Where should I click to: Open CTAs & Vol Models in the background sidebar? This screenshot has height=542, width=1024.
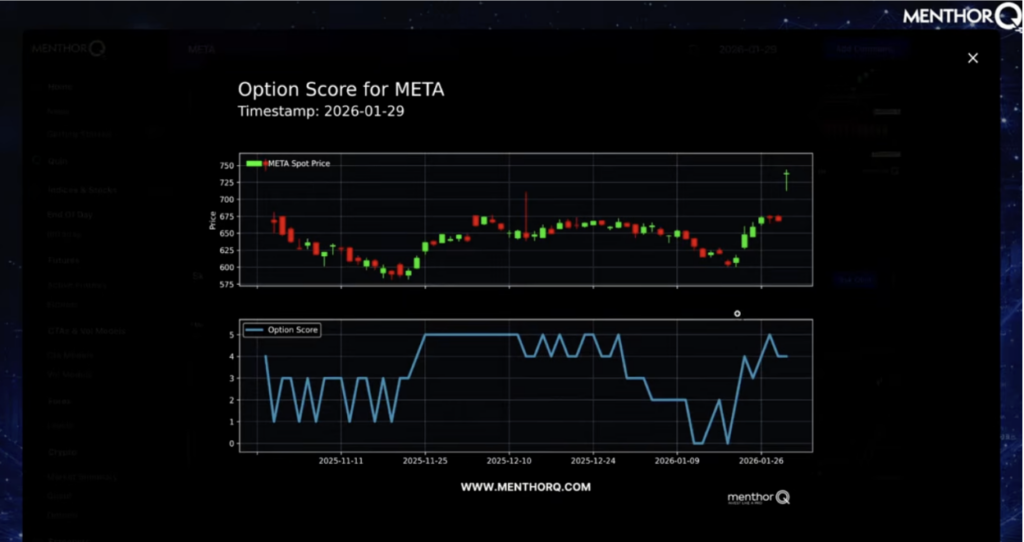[86, 331]
